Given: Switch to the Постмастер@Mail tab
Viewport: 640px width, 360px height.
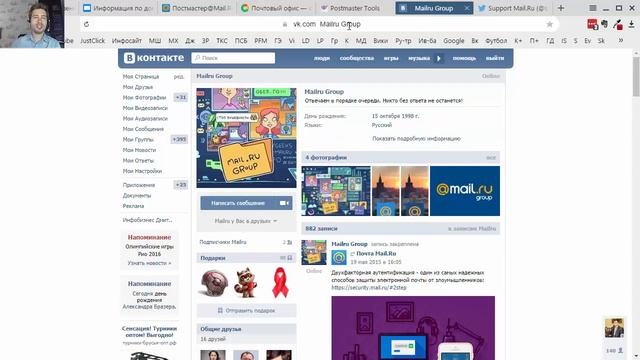Looking at the screenshot, I should coord(196,8).
